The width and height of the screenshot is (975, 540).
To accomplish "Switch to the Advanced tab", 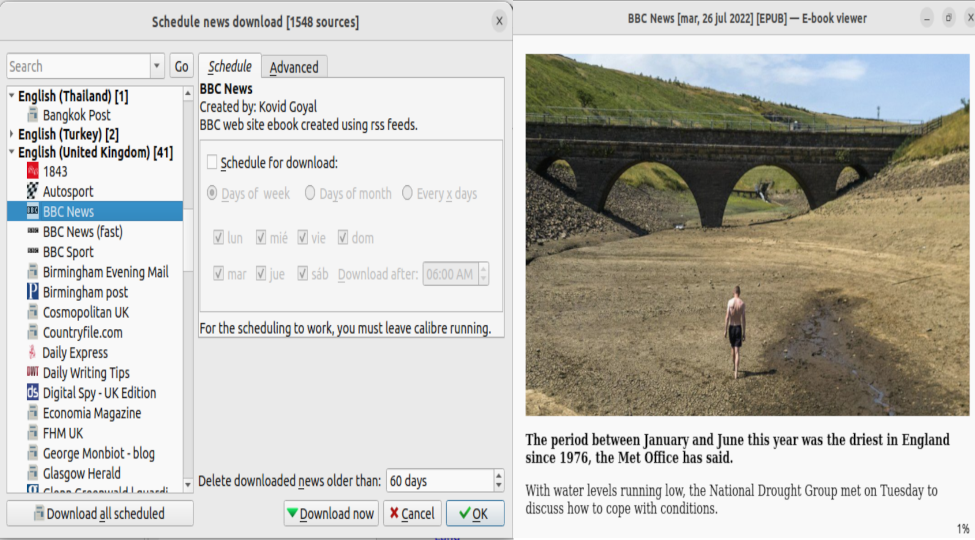I will (x=294, y=67).
